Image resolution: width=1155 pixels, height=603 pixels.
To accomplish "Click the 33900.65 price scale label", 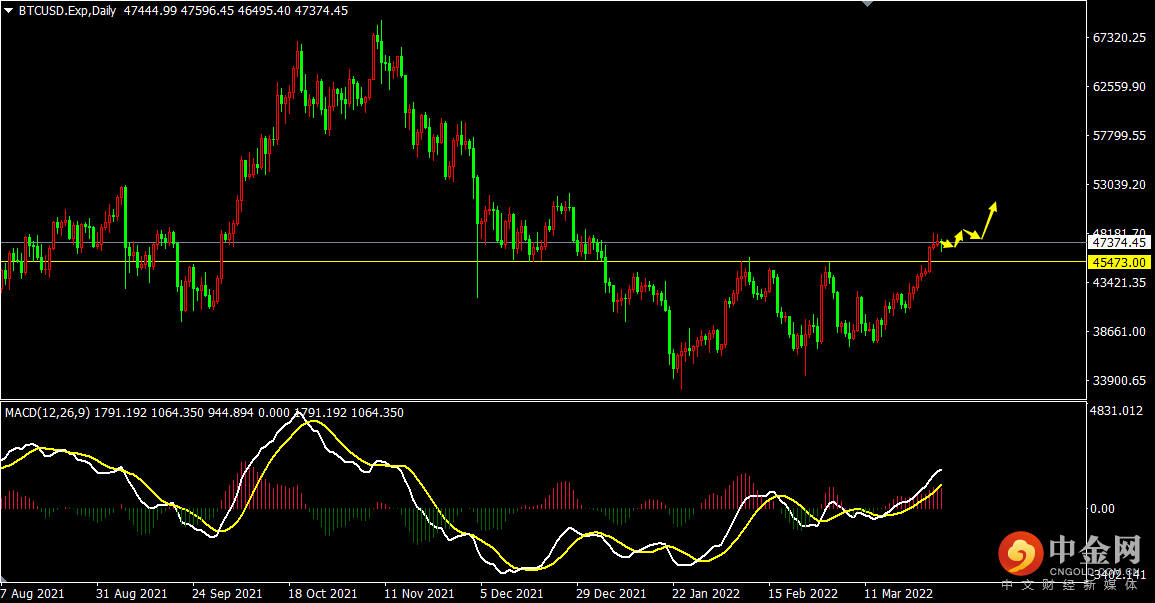I will tap(1119, 381).
